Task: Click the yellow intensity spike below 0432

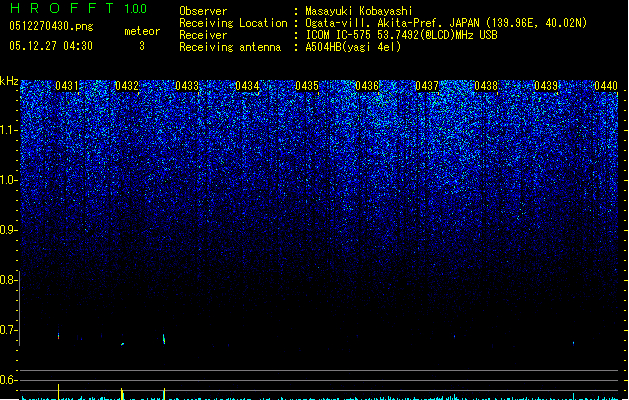Action: [x=122, y=393]
